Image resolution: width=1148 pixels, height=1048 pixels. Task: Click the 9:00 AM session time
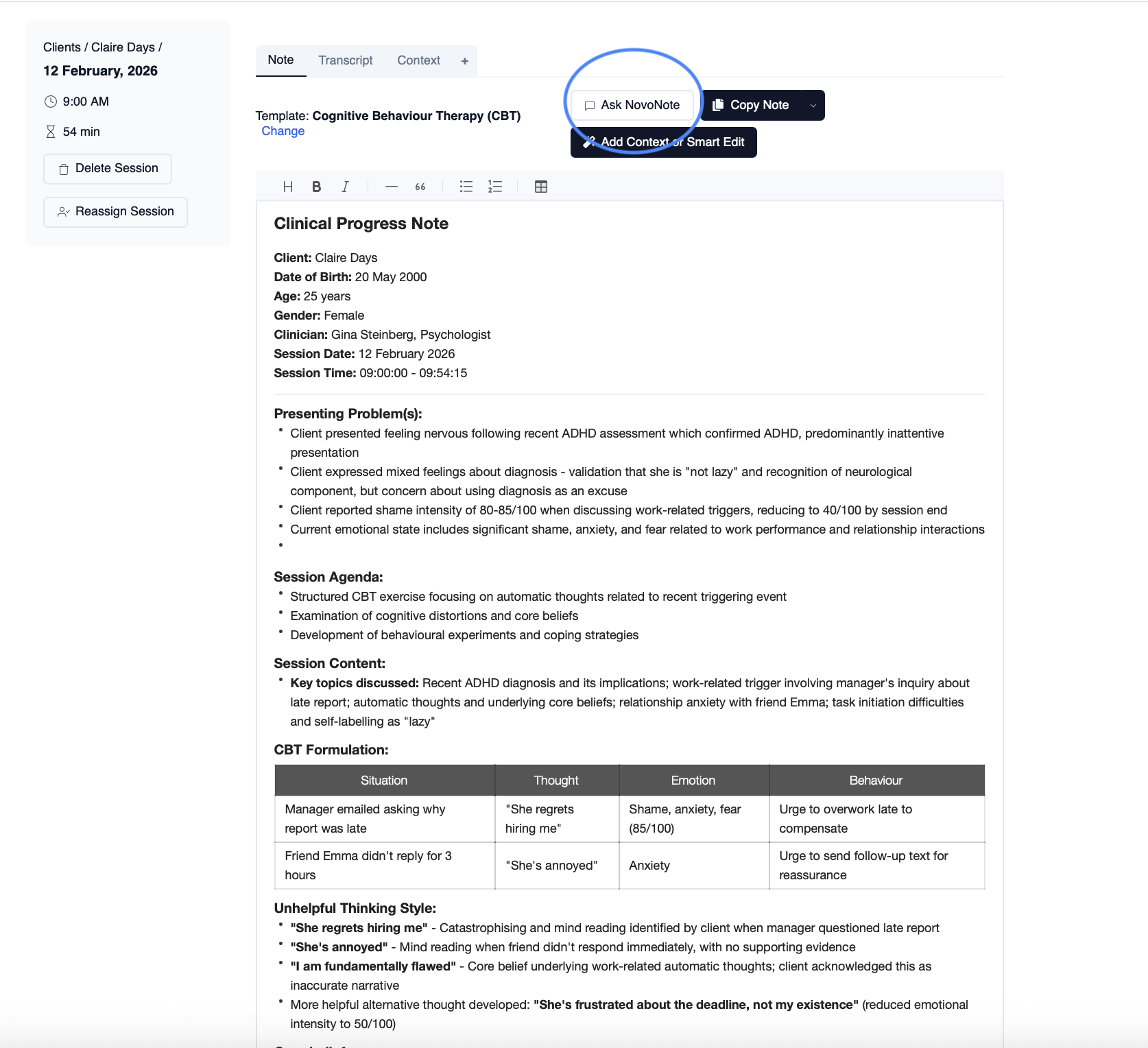[86, 102]
